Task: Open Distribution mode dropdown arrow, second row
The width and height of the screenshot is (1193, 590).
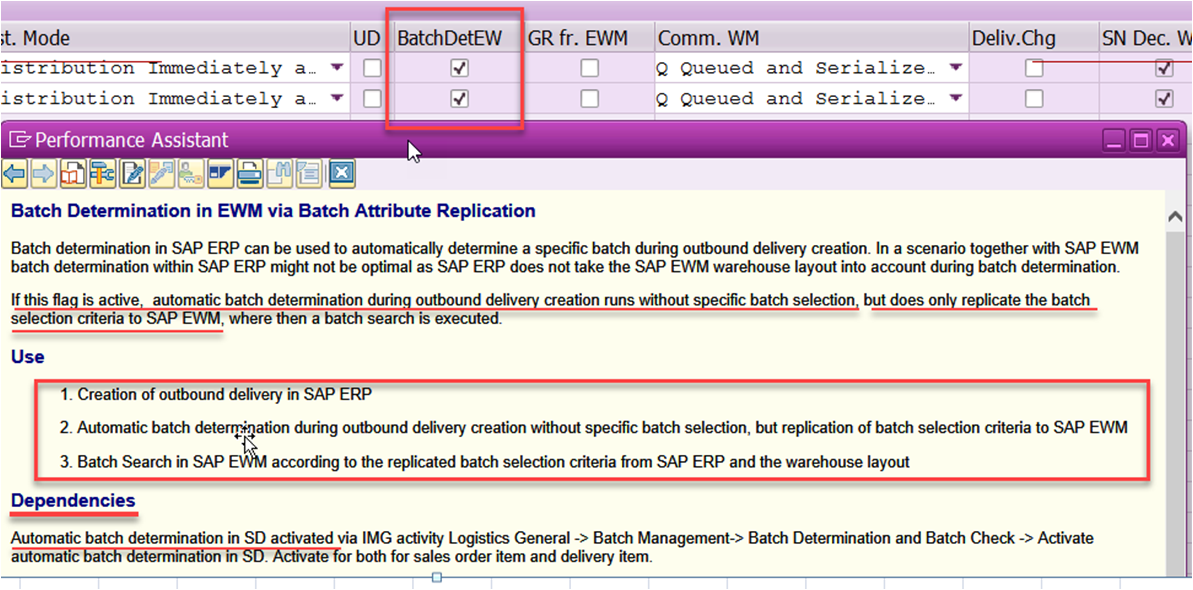Action: coord(338,98)
